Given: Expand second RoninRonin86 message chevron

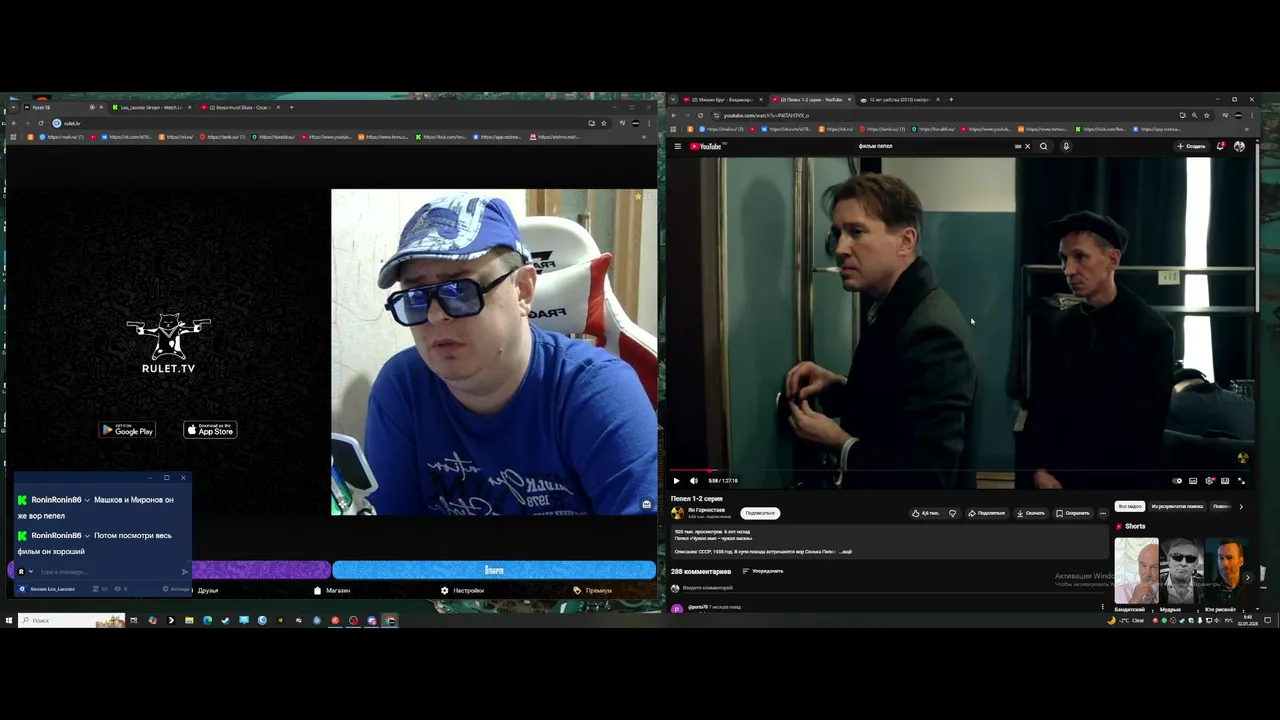Looking at the screenshot, I should coord(88,536).
